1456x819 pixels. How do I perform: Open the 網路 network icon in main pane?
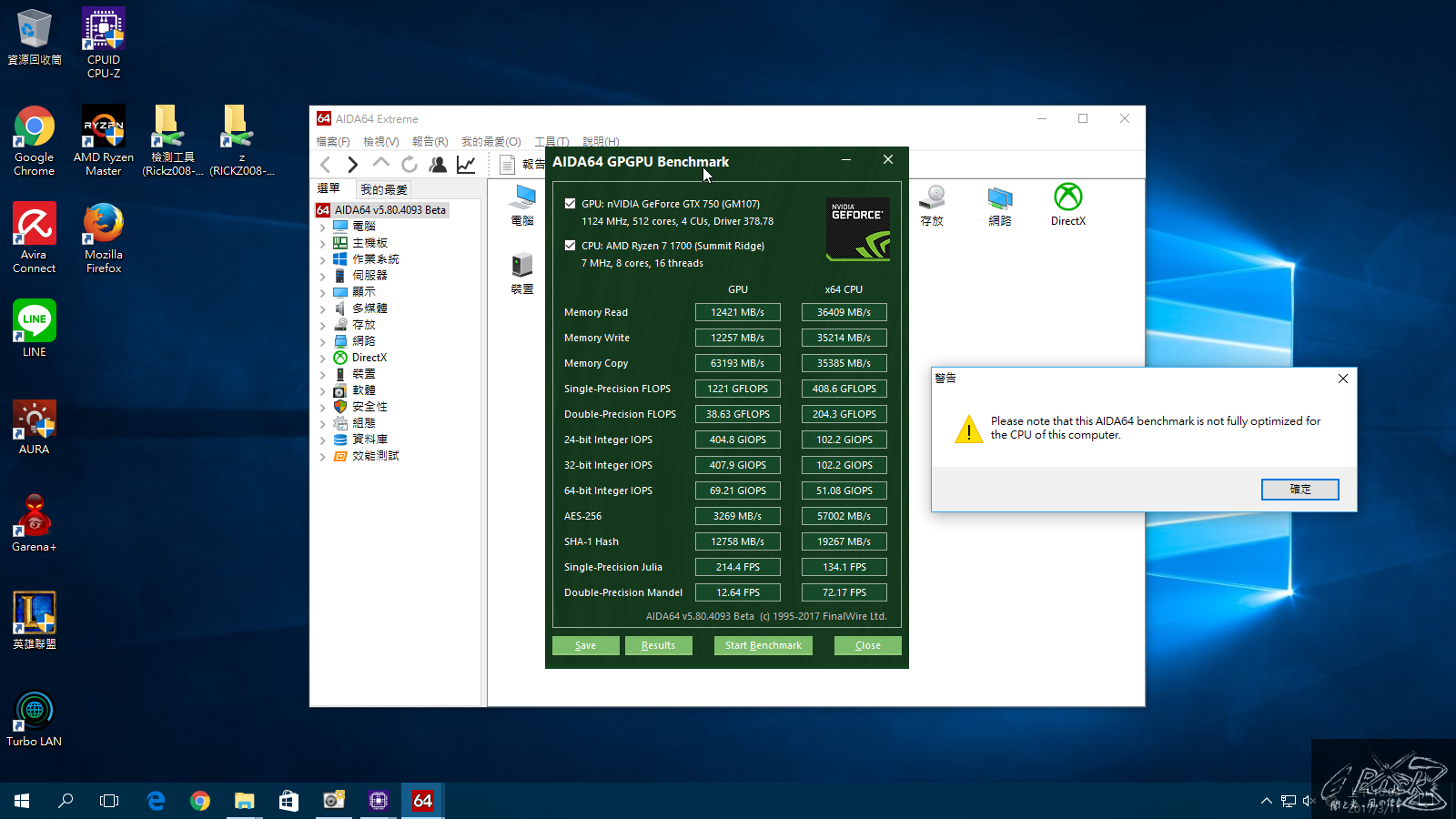coord(1000,205)
